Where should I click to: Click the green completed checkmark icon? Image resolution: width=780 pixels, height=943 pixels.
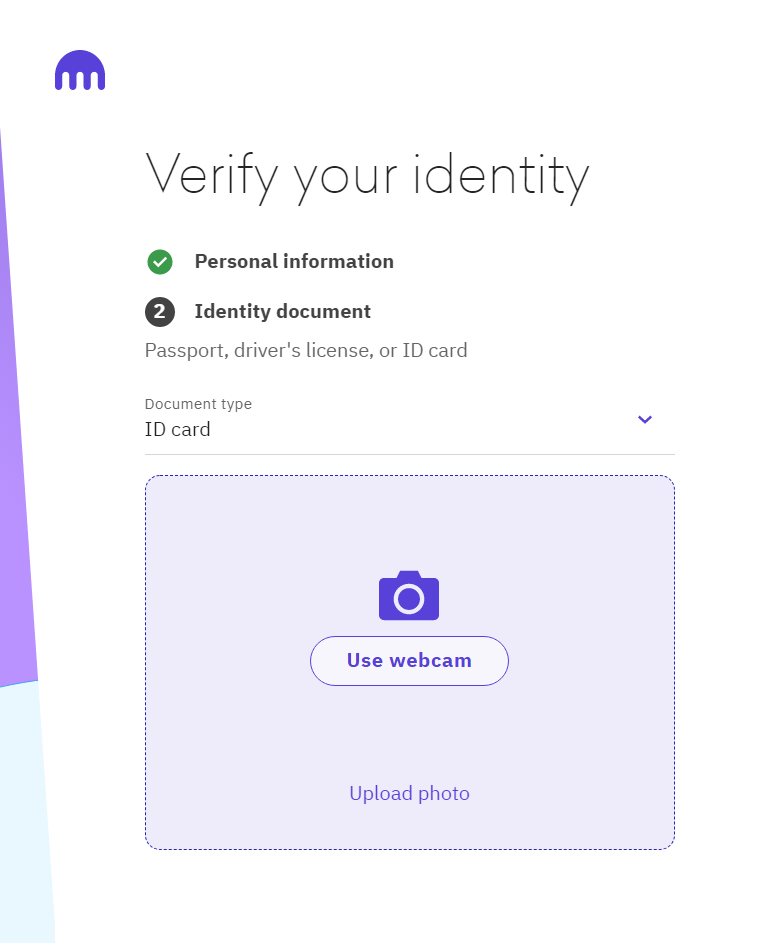pyautogui.click(x=160, y=262)
